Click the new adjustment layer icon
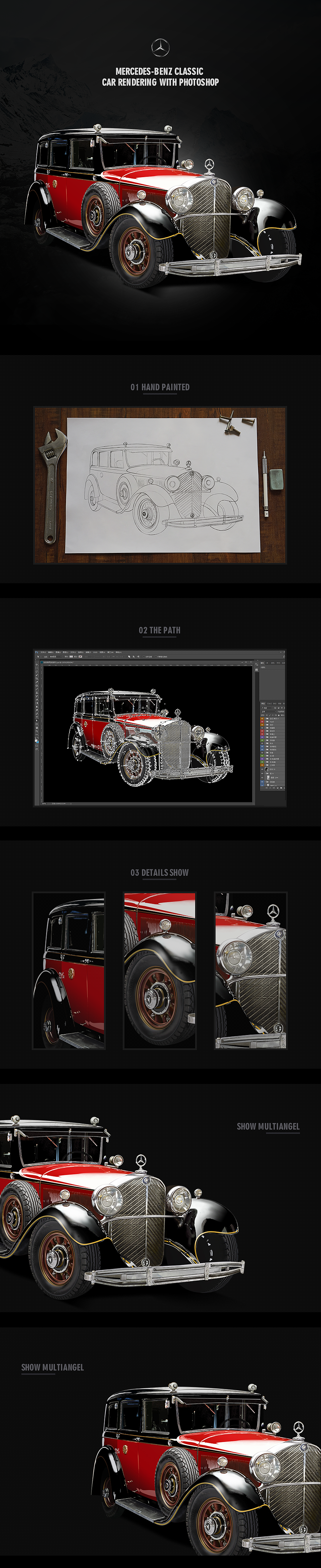The height and width of the screenshot is (1568, 321). tap(278, 788)
